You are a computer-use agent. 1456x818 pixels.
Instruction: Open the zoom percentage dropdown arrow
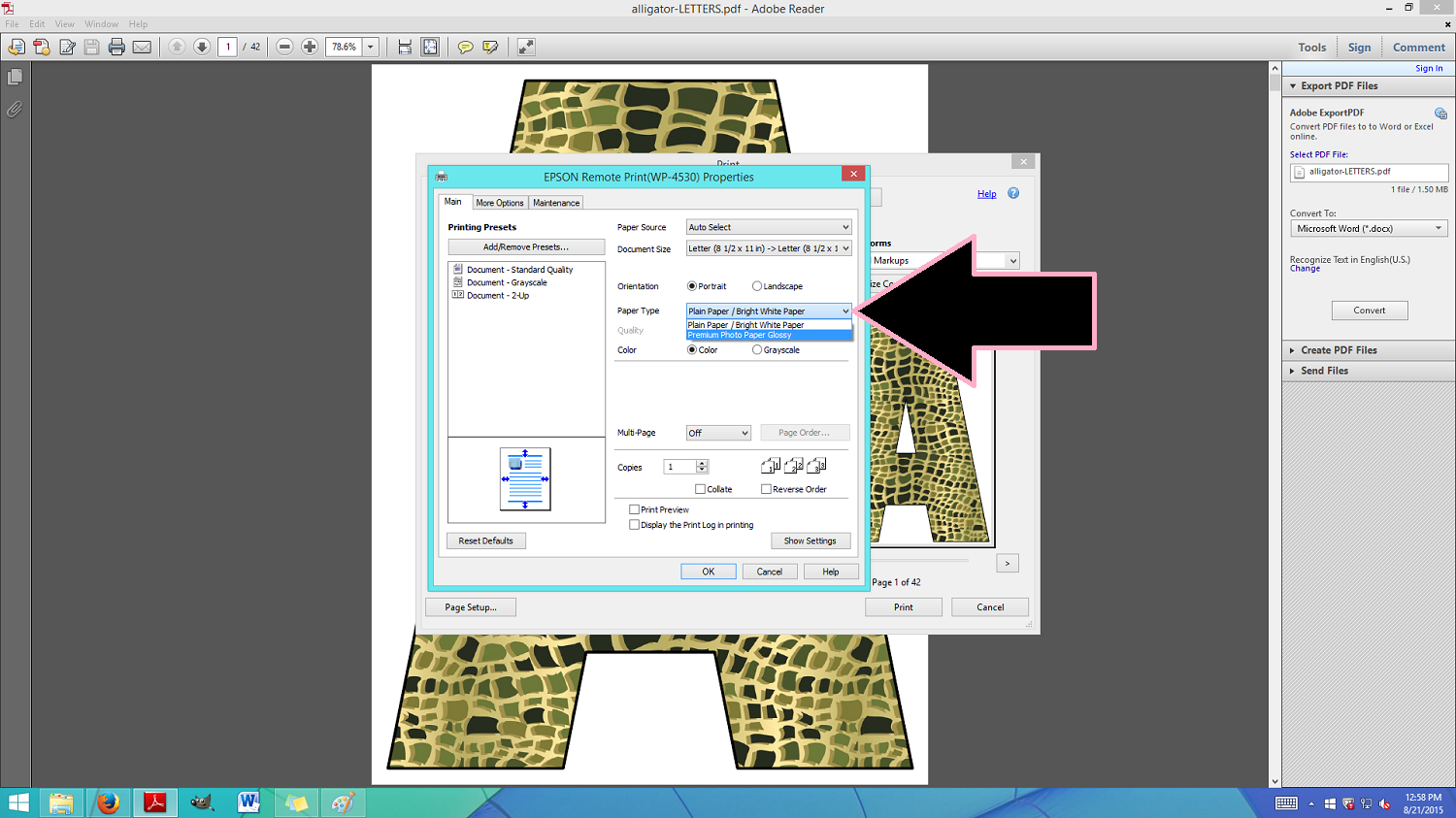(370, 47)
